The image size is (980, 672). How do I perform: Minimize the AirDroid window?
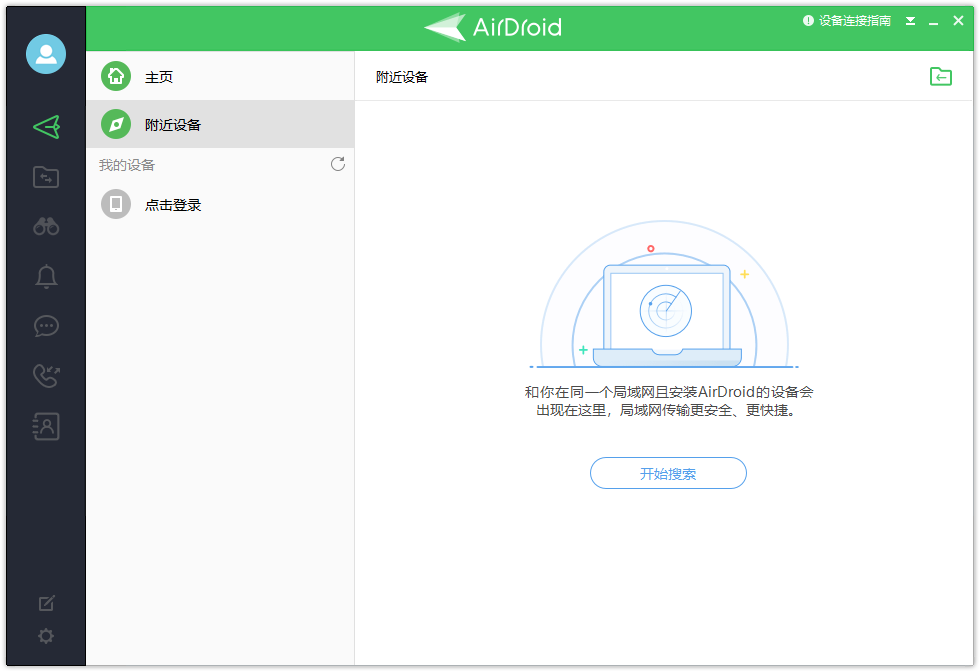[934, 22]
